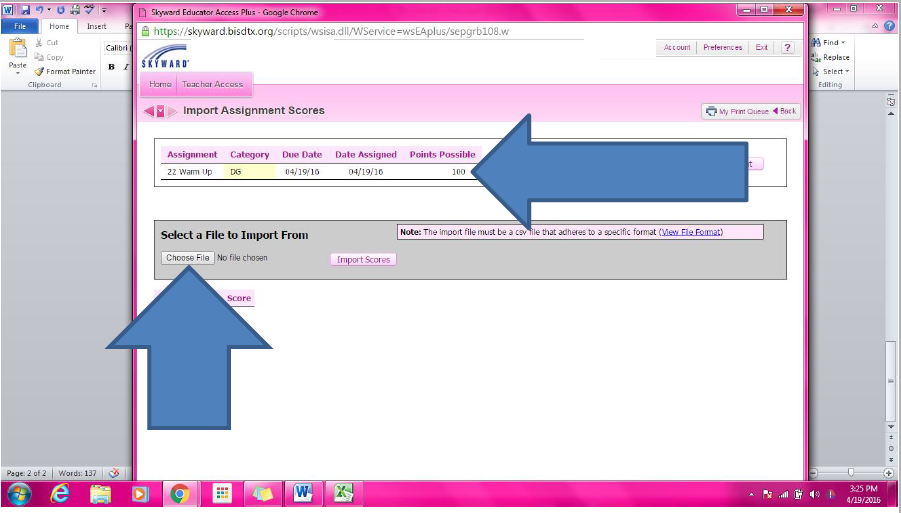Expand the Find dropdown arrow in Word
The image size is (901, 513).
pos(843,43)
